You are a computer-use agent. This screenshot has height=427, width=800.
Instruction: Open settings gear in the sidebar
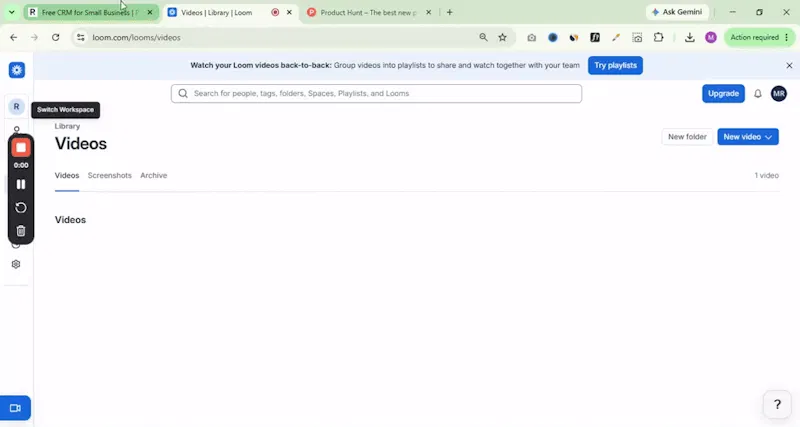[16, 264]
